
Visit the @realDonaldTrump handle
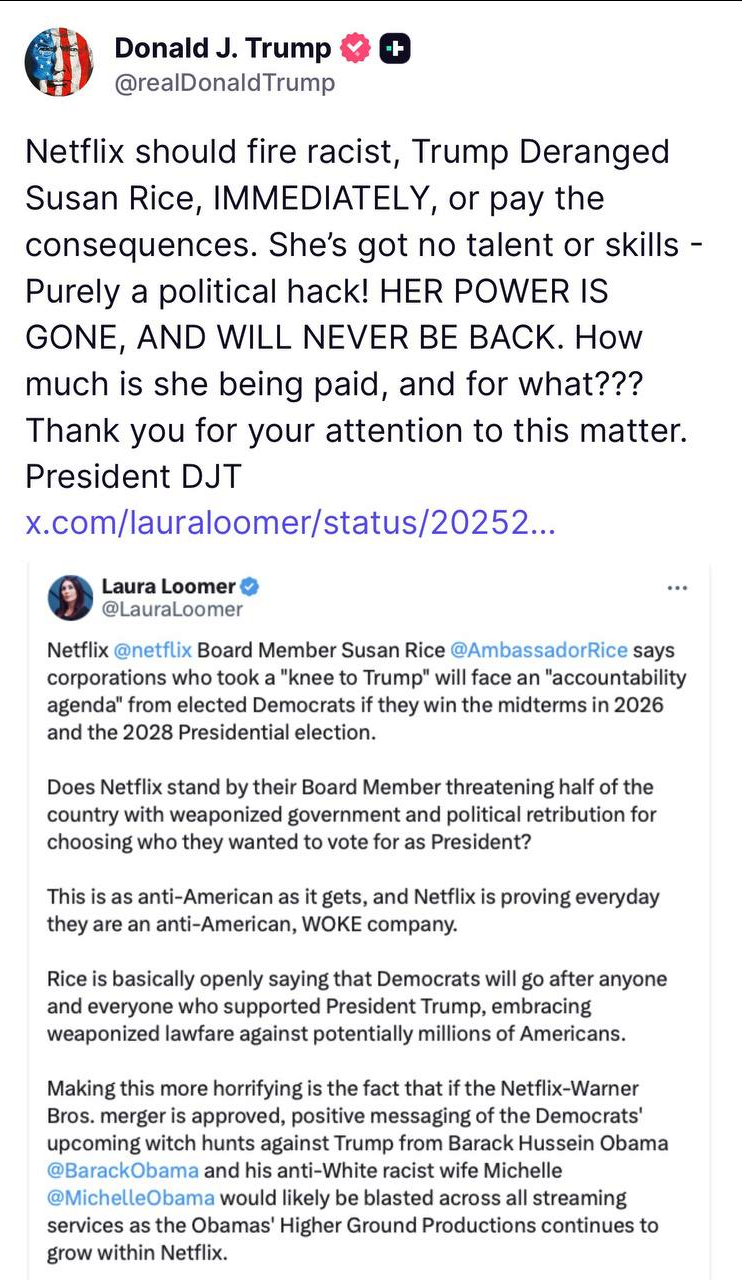coord(224,83)
